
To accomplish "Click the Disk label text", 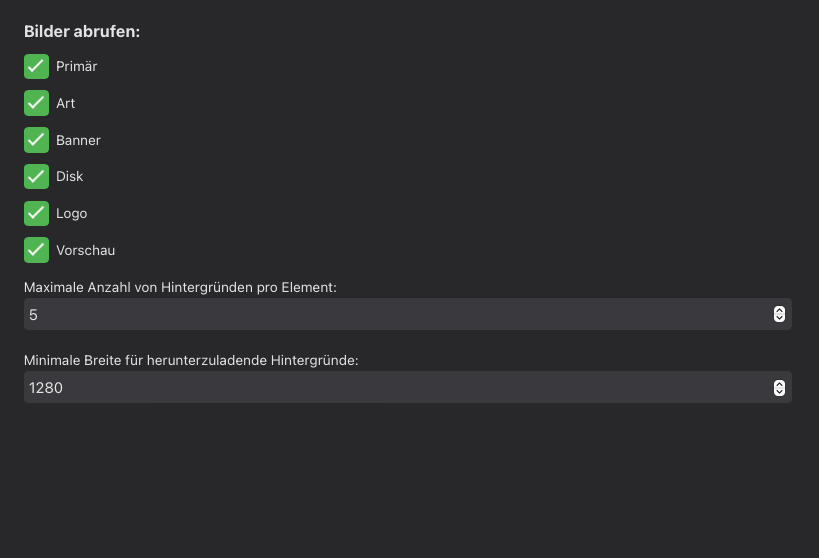I will (x=69, y=176).
